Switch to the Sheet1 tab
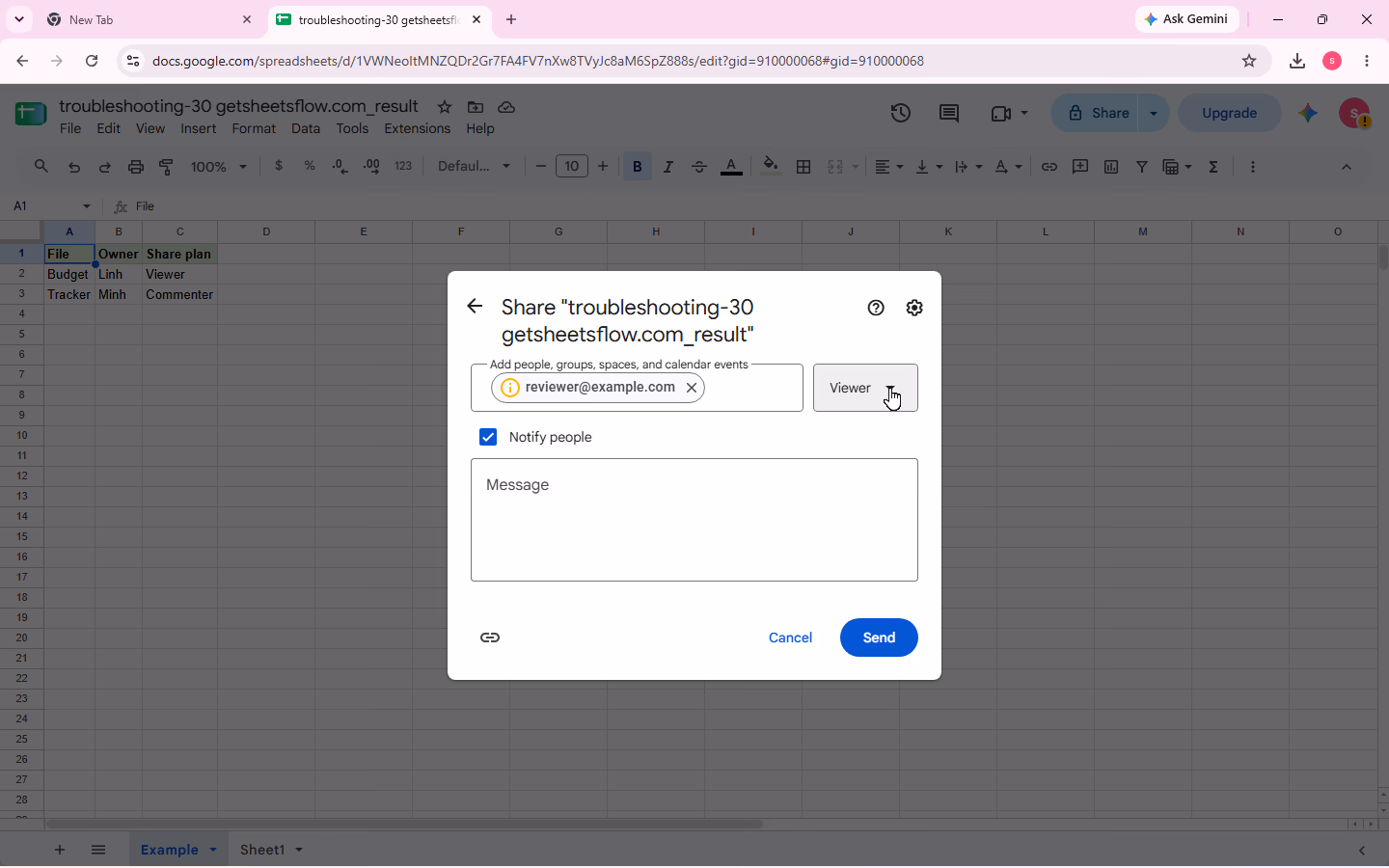 (262, 850)
